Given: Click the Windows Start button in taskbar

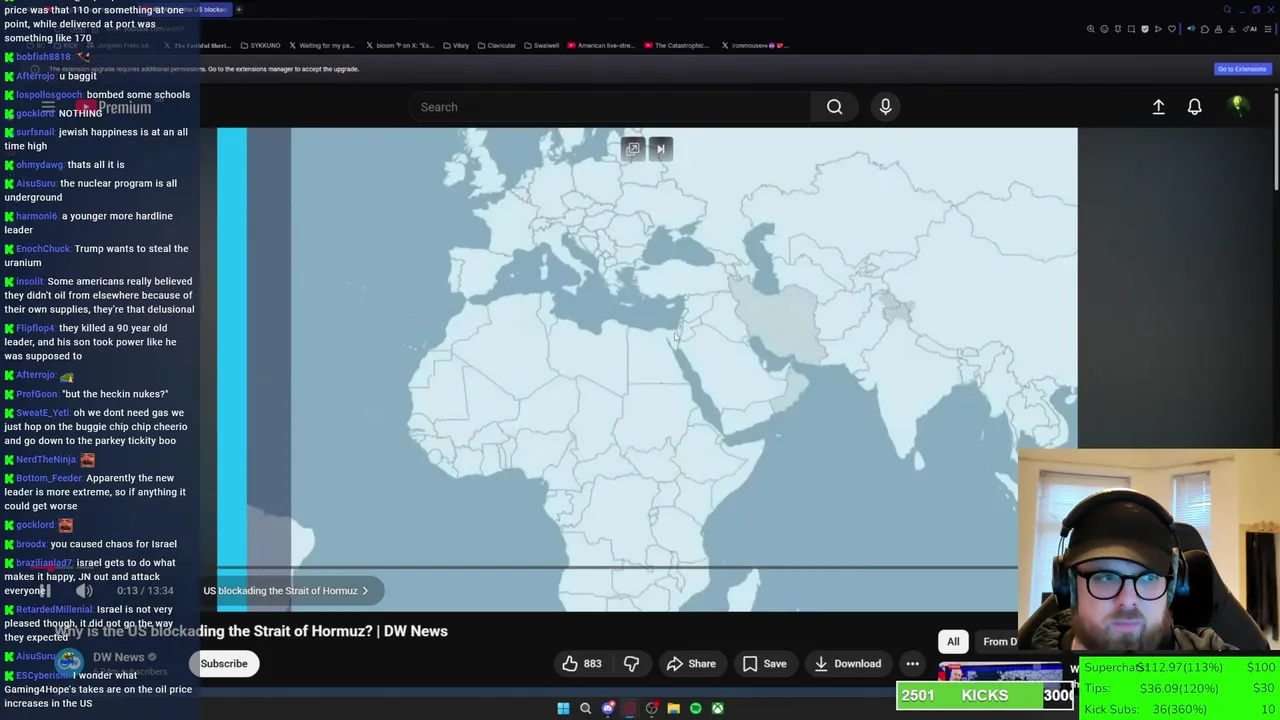Looking at the screenshot, I should 563,708.
